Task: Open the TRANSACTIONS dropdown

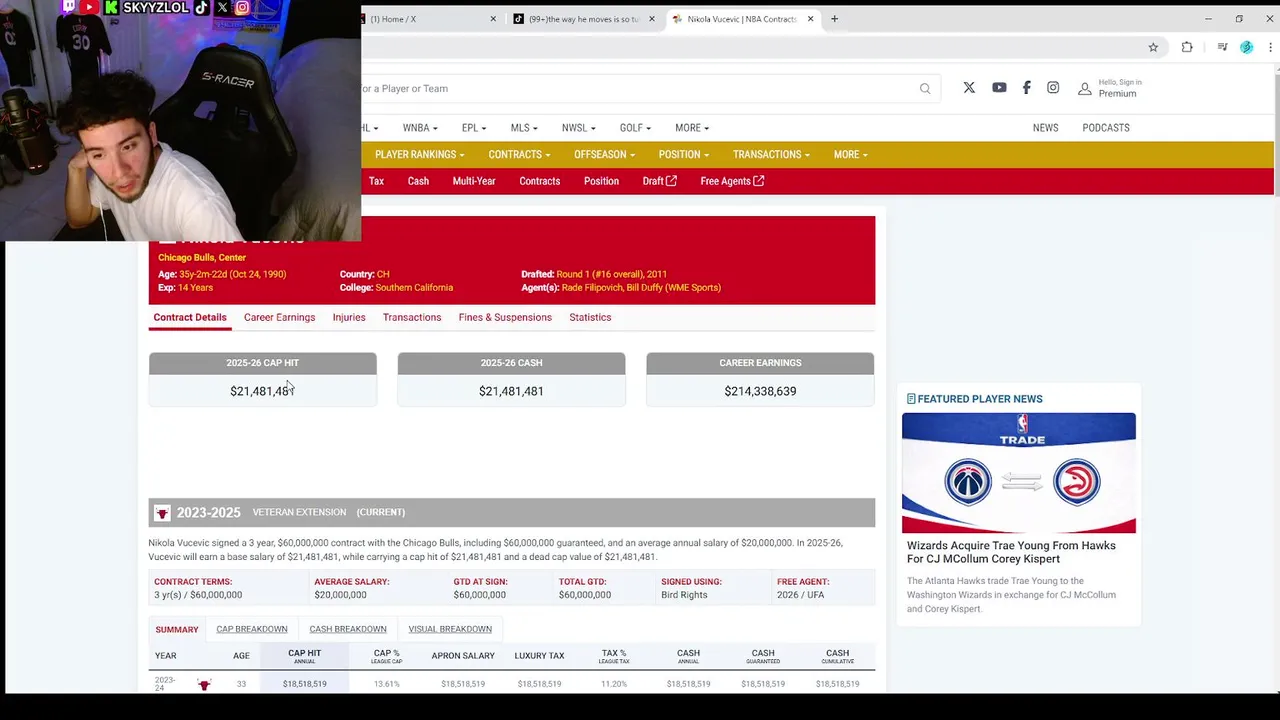Action: click(x=771, y=155)
